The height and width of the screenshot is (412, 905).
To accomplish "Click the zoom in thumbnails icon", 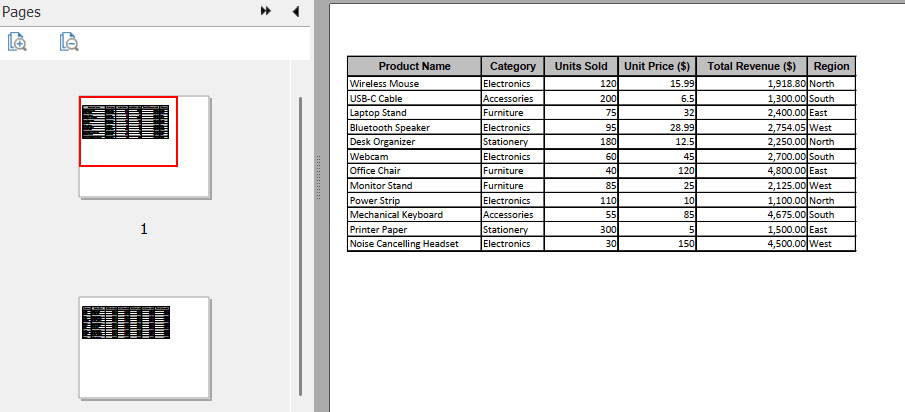I will [17, 42].
